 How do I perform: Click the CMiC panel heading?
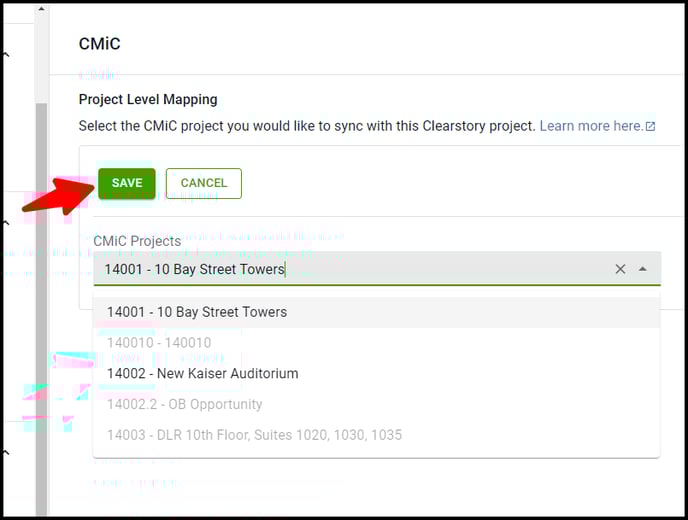click(x=100, y=44)
